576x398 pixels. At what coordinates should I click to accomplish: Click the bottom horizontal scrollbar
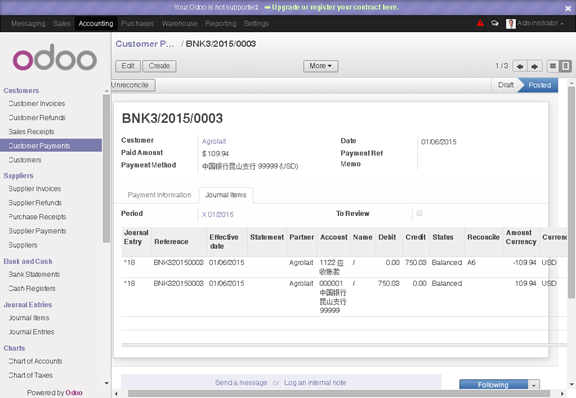point(338,394)
